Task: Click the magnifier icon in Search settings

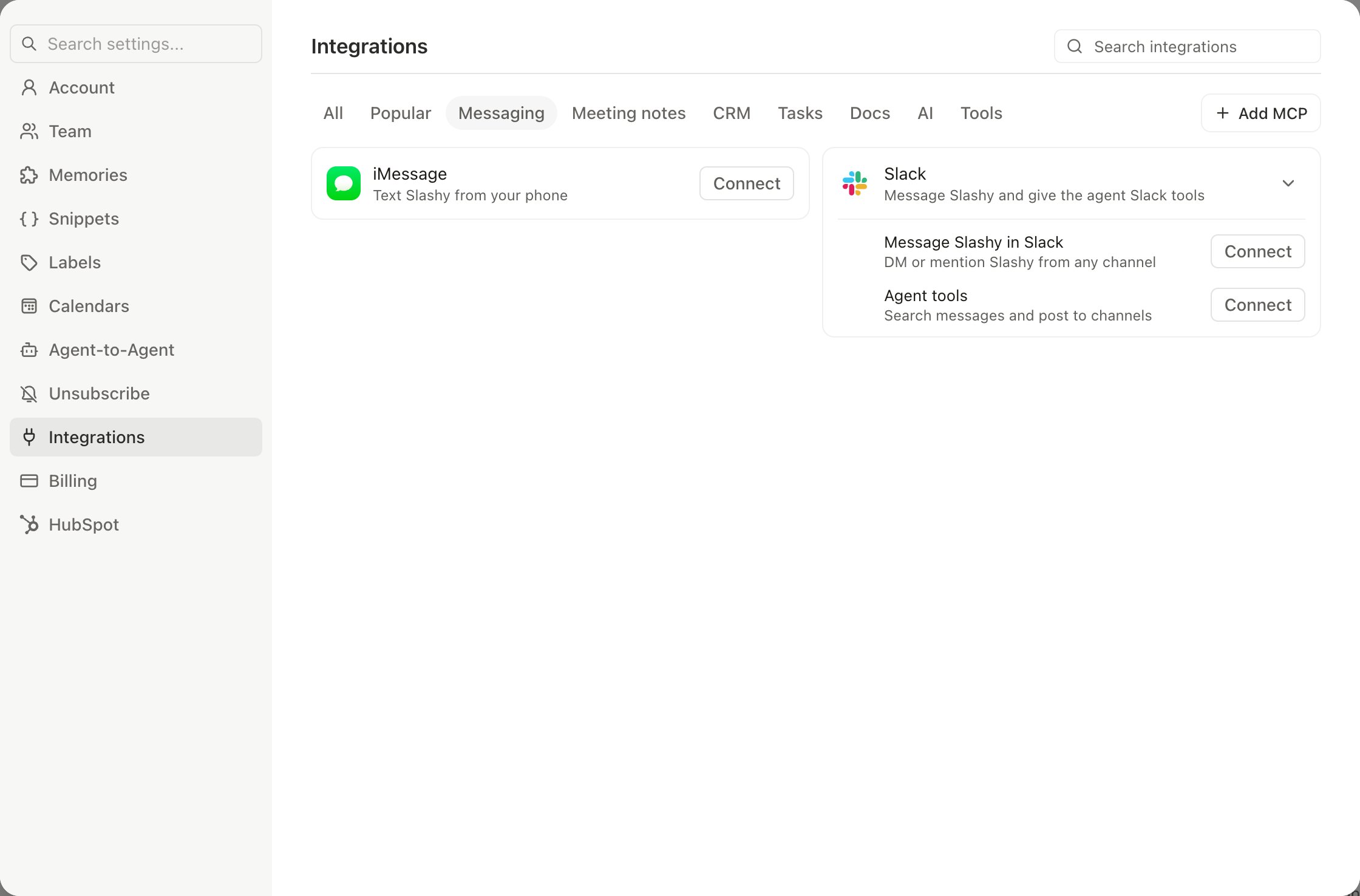Action: coord(29,44)
